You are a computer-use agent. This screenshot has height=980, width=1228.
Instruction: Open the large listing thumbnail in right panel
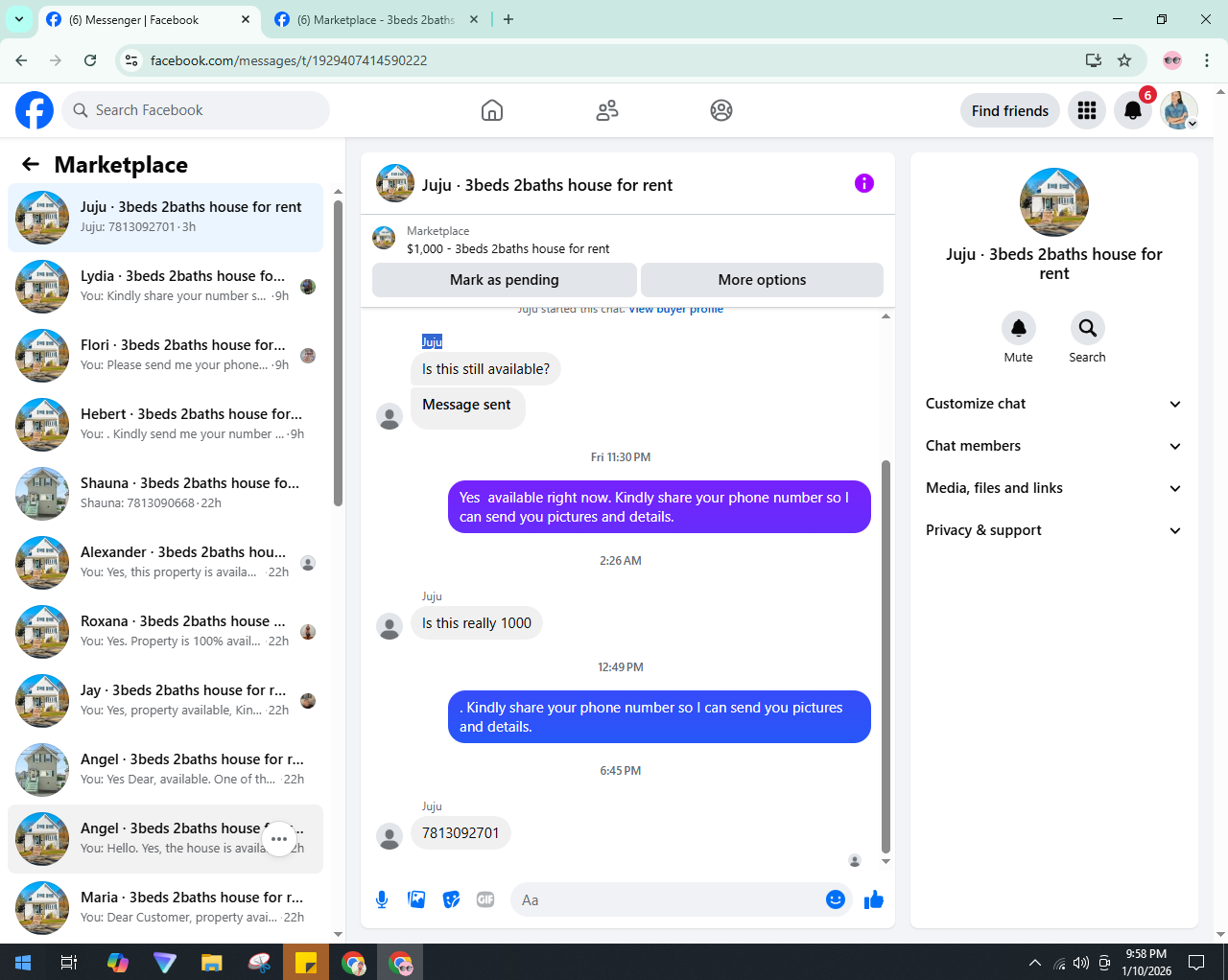1054,202
